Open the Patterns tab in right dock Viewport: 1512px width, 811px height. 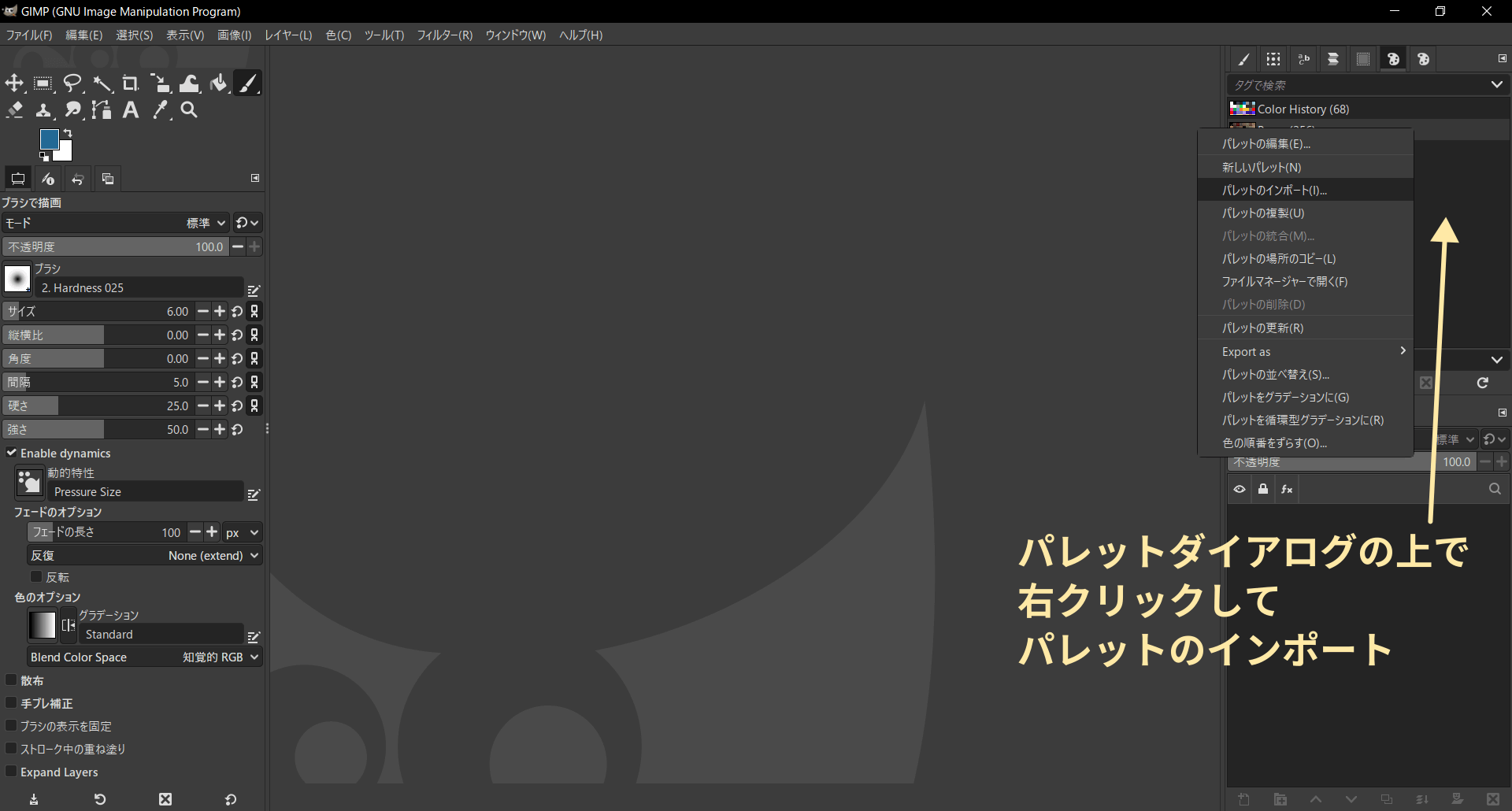[x=1273, y=59]
